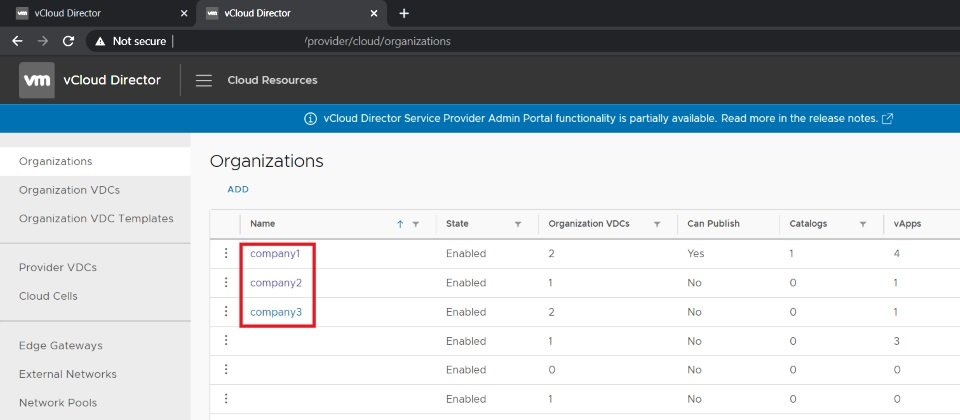Filter the Name column
The width and height of the screenshot is (960, 420).
(x=416, y=225)
